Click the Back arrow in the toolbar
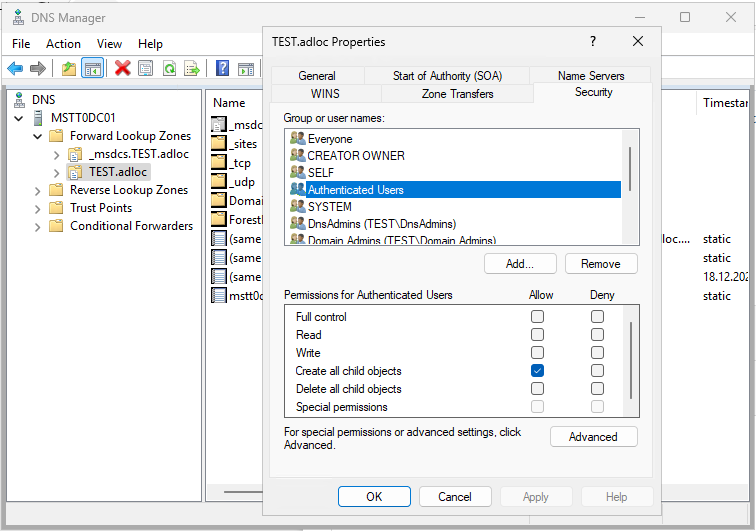The width and height of the screenshot is (756, 531). 15,68
